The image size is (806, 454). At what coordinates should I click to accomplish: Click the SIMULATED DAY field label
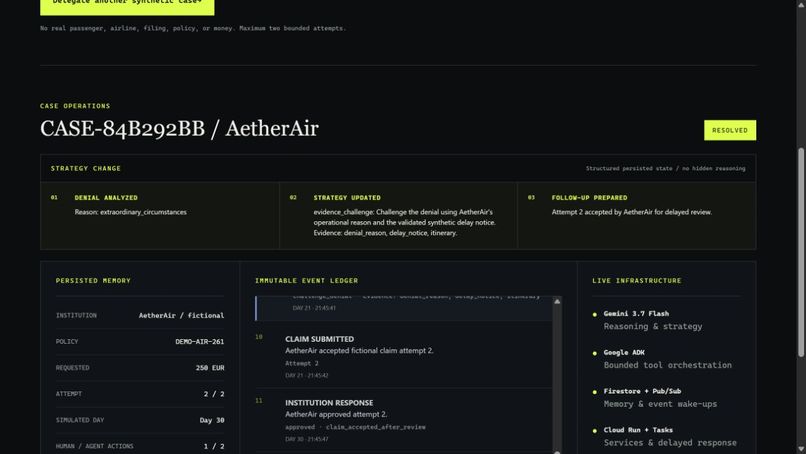point(80,420)
